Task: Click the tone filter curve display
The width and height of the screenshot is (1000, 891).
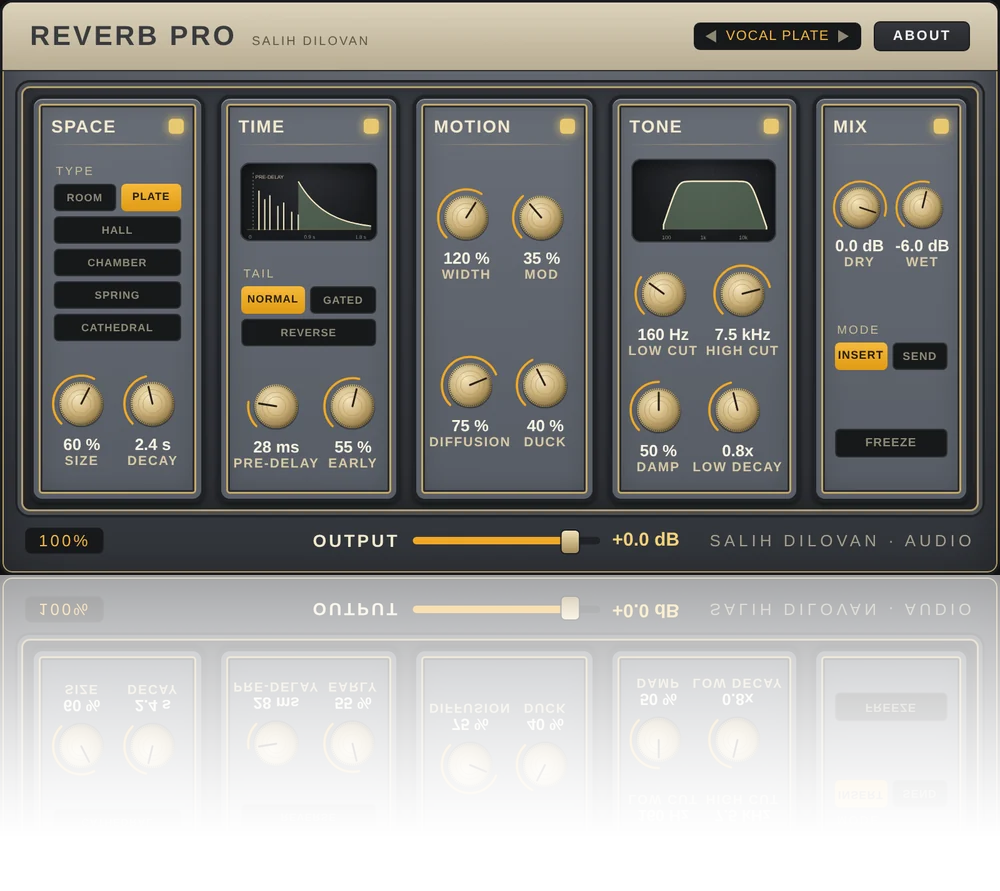Action: click(x=703, y=200)
